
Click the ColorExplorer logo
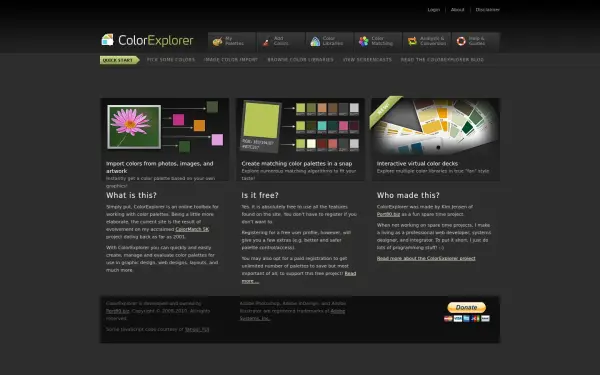pos(147,40)
